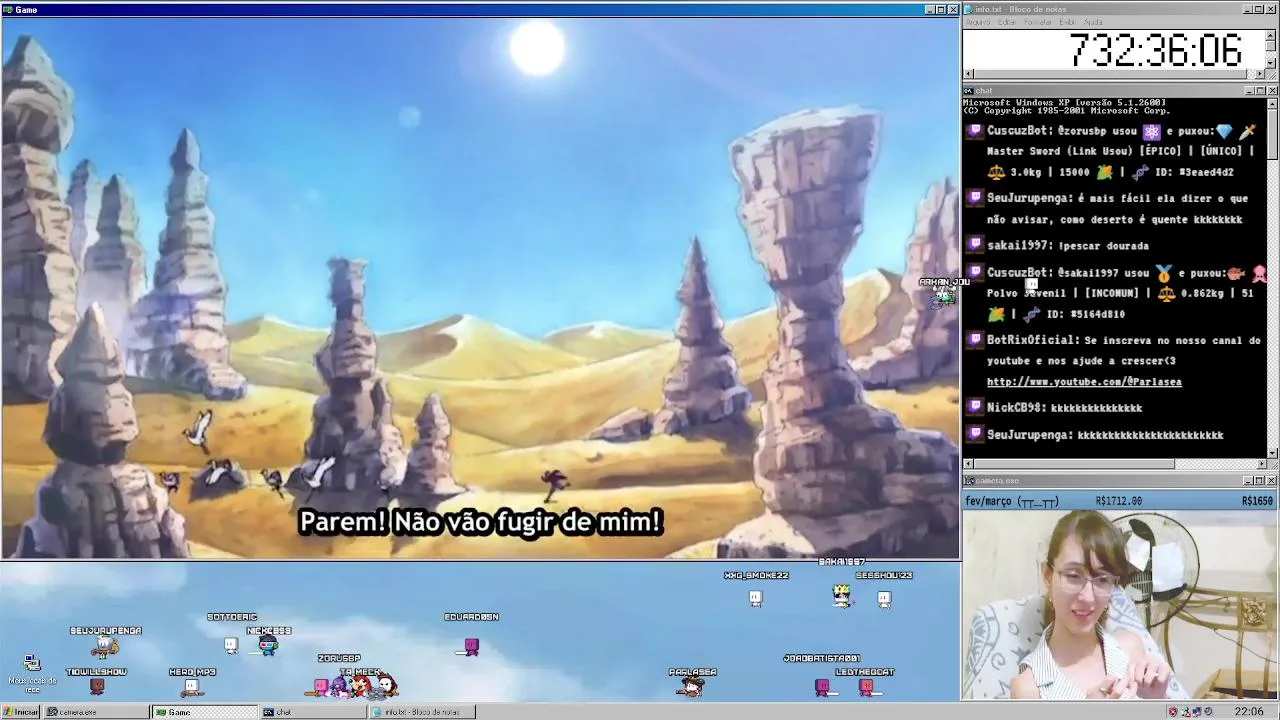Click the console icon in chat title bar
This screenshot has height=720, width=1280.
pyautogui.click(x=969, y=91)
